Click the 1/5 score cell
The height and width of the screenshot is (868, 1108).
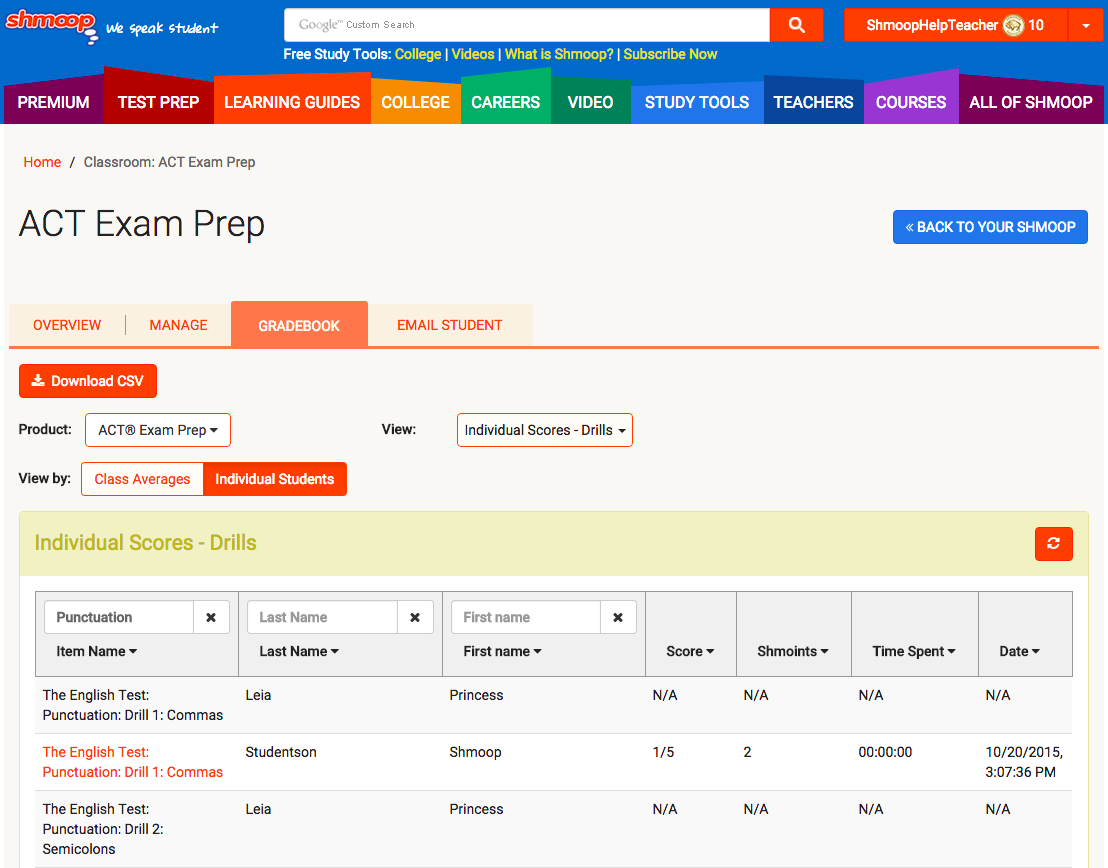(664, 752)
